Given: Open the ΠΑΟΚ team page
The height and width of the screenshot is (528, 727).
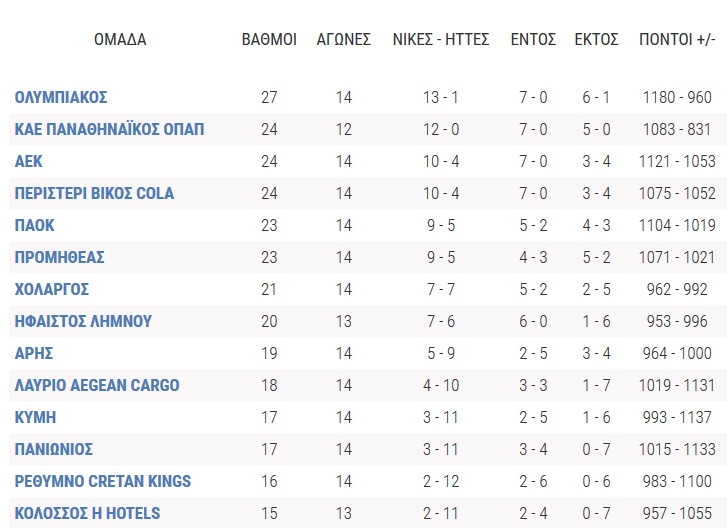Looking at the screenshot, I should point(34,225).
